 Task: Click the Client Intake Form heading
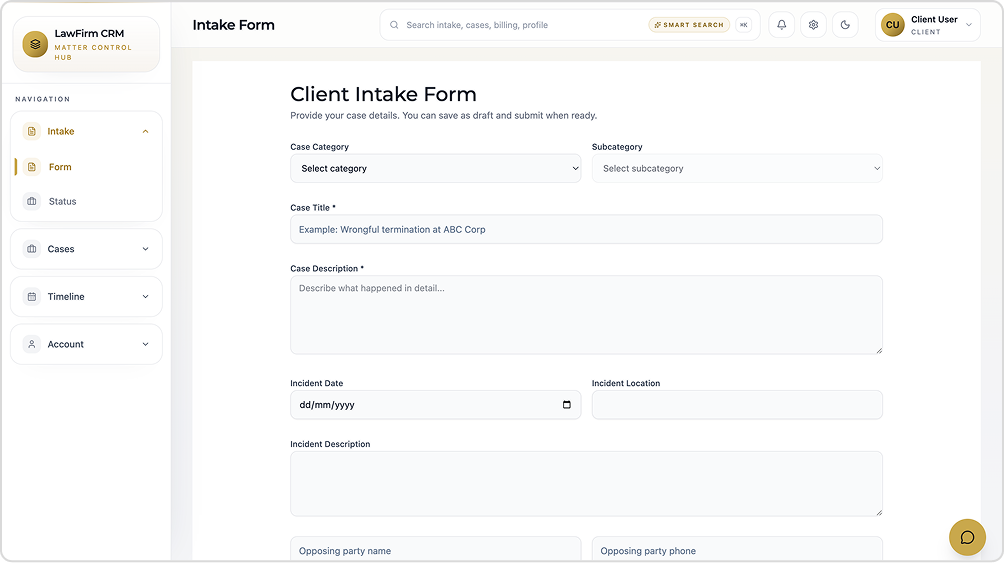(383, 94)
